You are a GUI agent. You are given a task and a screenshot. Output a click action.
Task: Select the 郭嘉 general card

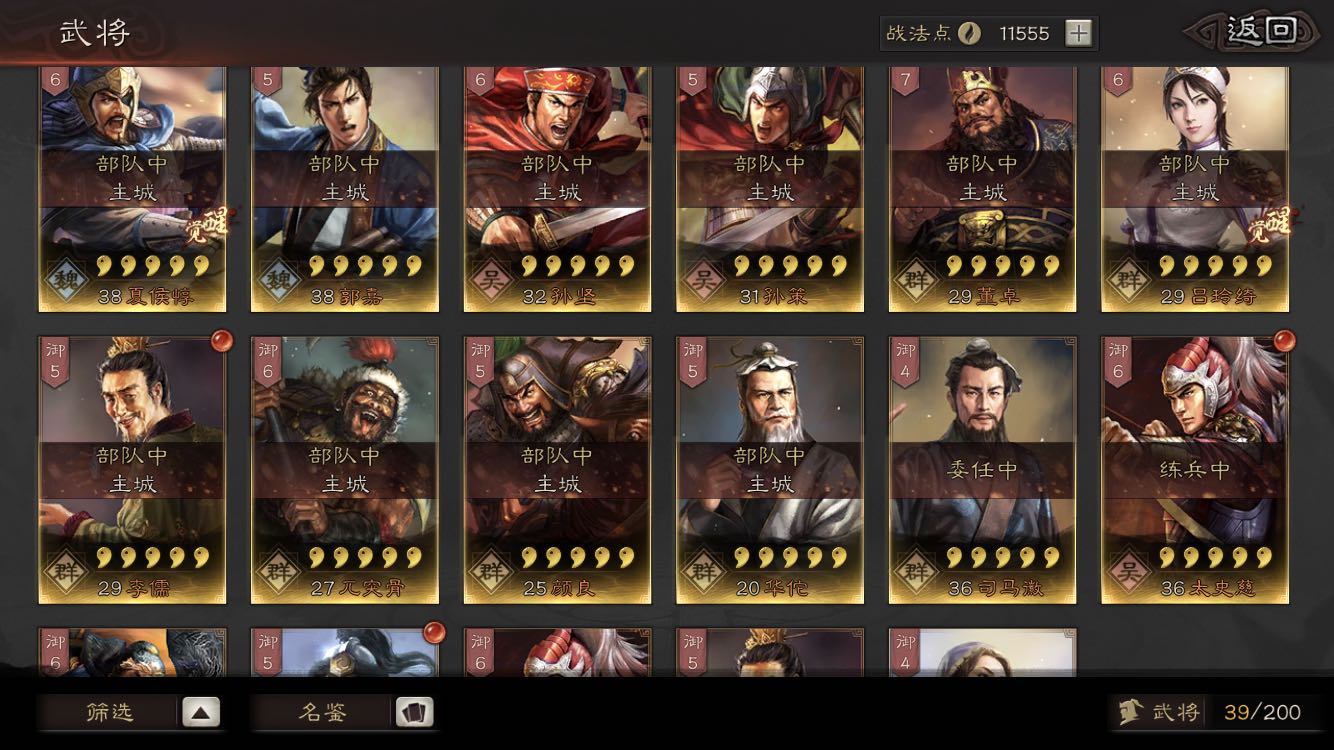click(345, 189)
